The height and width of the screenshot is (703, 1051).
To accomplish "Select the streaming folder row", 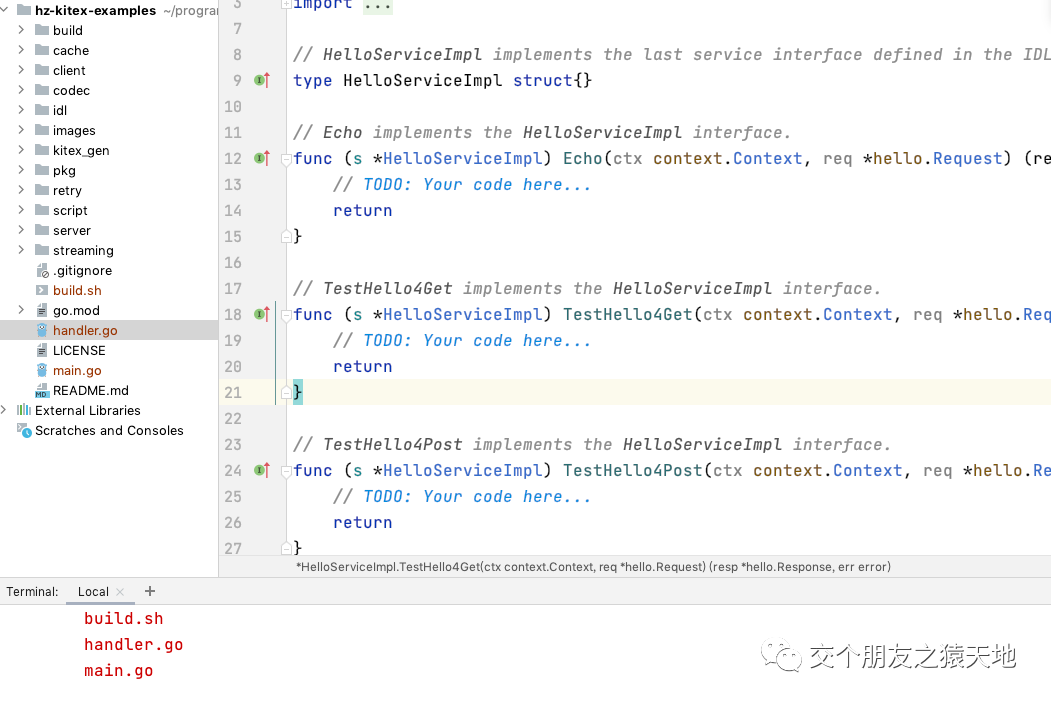I will tap(109, 250).
